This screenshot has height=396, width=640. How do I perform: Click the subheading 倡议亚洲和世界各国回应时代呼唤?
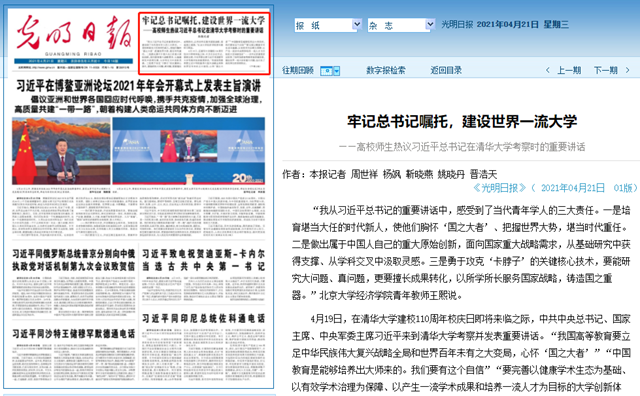click(x=138, y=104)
